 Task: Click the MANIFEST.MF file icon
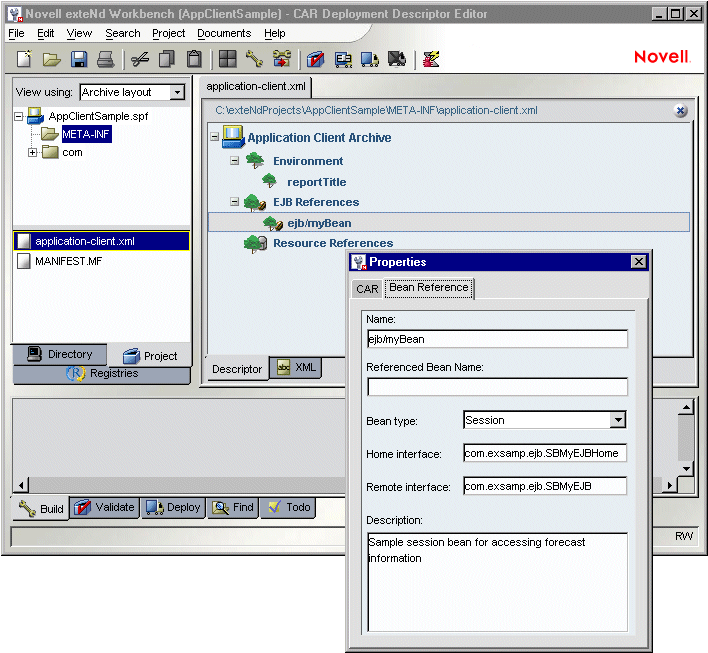23,261
